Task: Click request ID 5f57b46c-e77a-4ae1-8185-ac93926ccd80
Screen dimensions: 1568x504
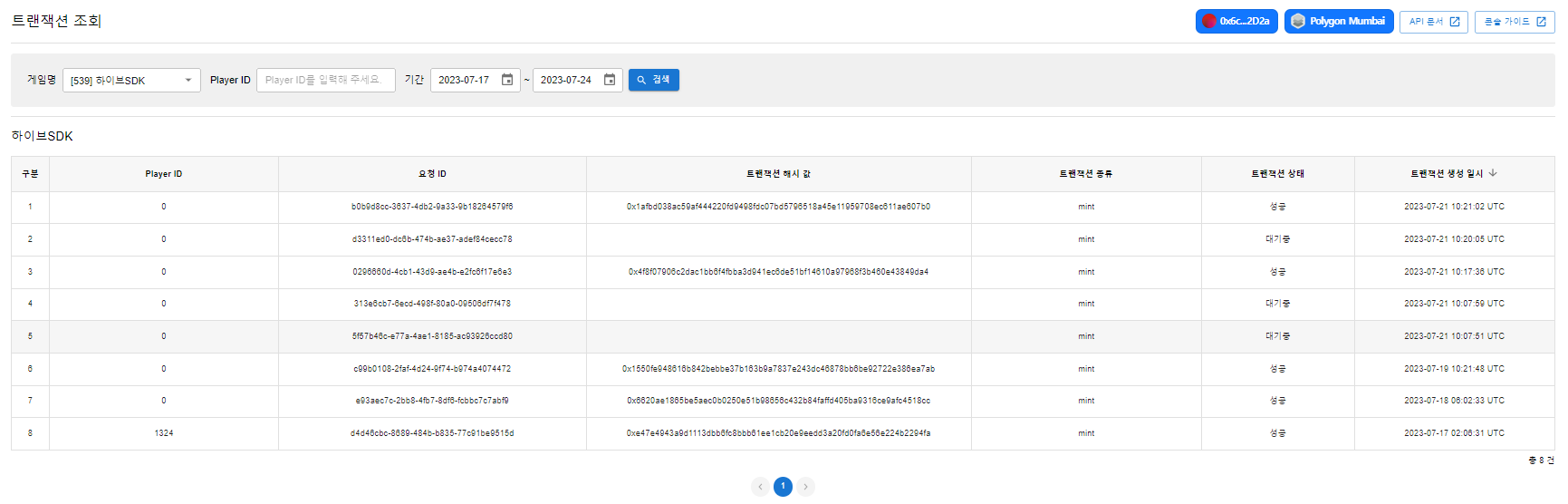Action: (x=432, y=336)
